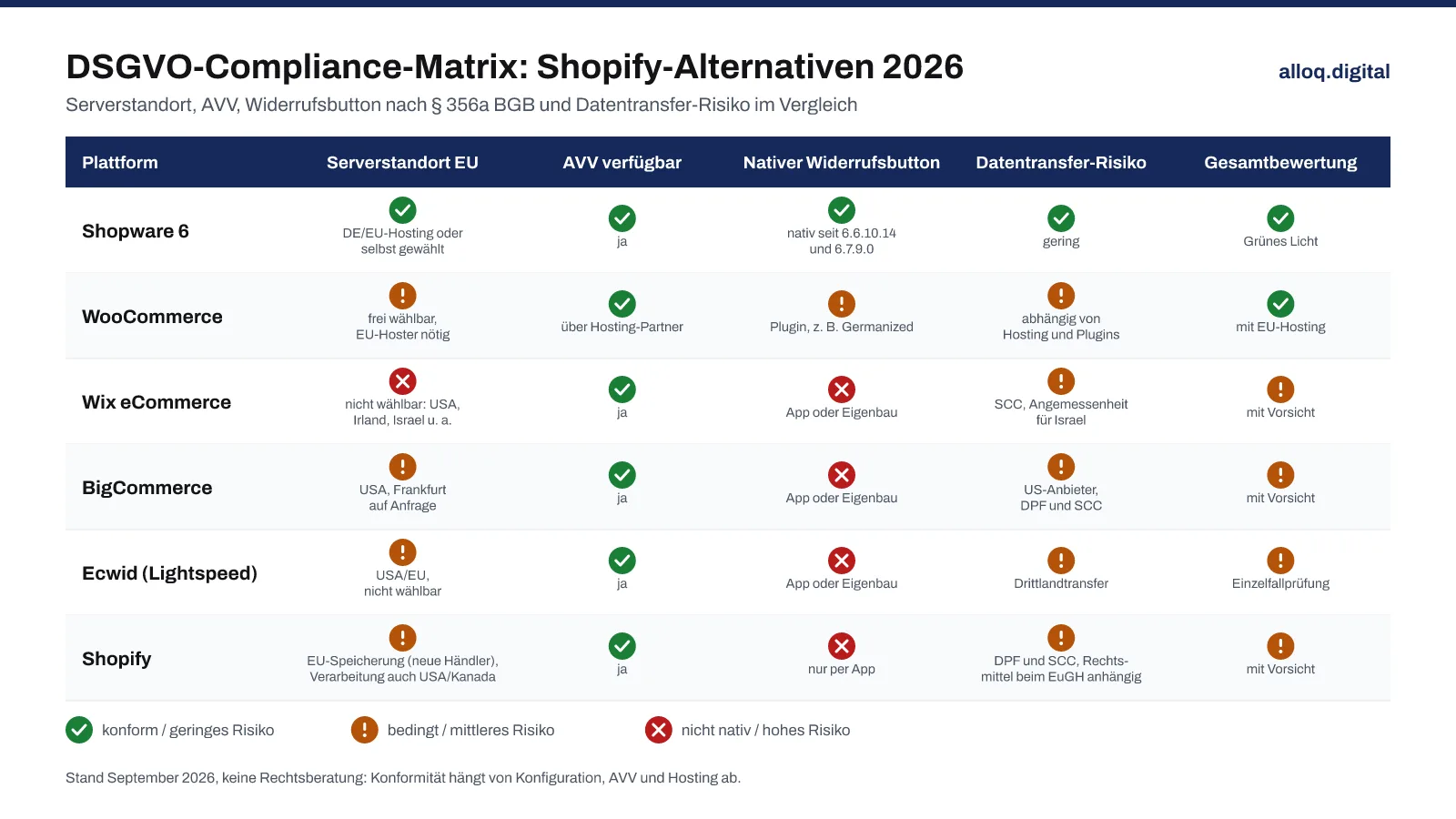Image resolution: width=1456 pixels, height=819 pixels.
Task: Click the title 'DSGVO-Compliance-Matrix: Shopify-Alternativen 2026'
Action: pyautogui.click(x=515, y=67)
